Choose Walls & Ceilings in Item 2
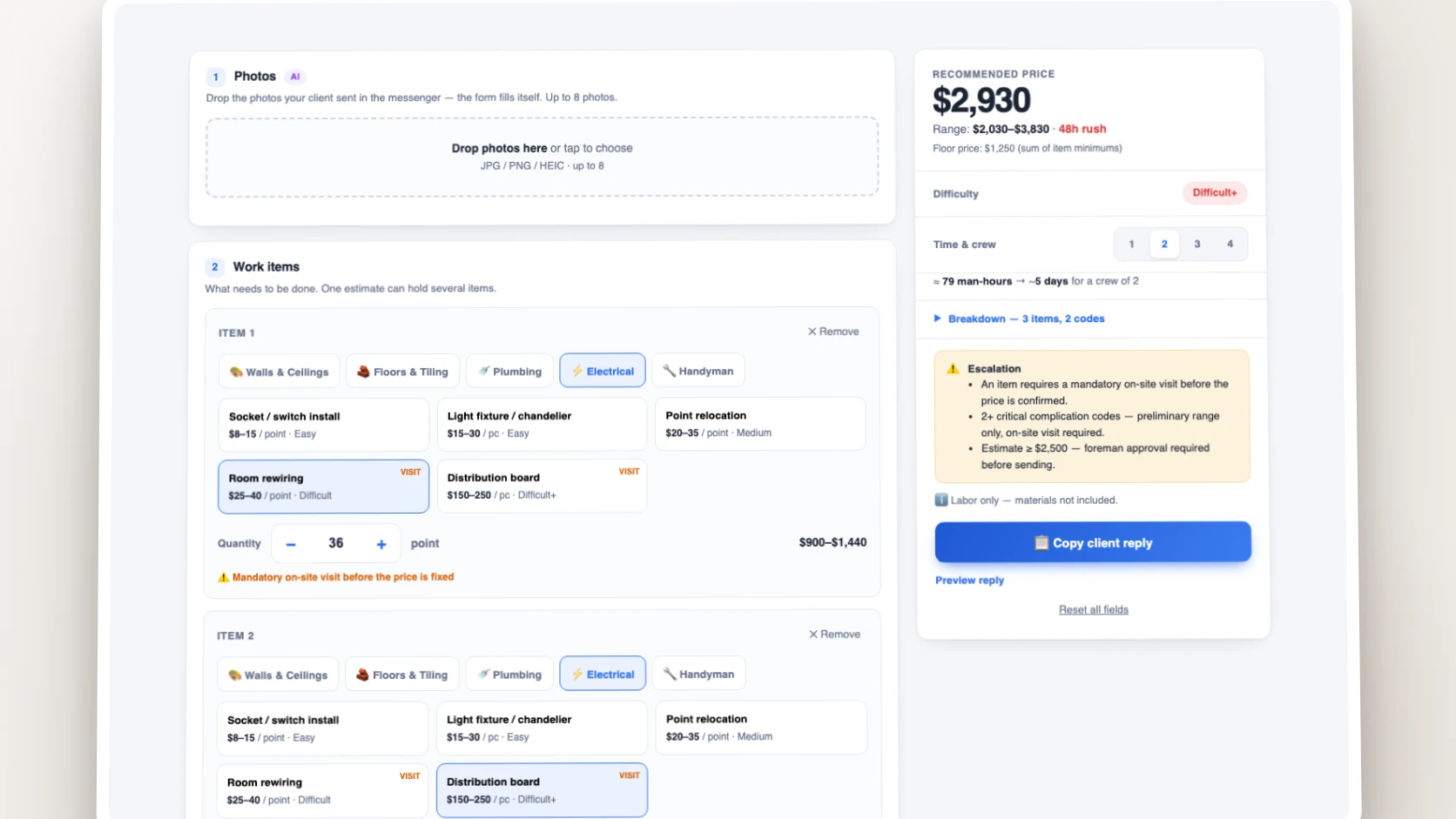This screenshot has height=819, width=1456. tap(278, 675)
